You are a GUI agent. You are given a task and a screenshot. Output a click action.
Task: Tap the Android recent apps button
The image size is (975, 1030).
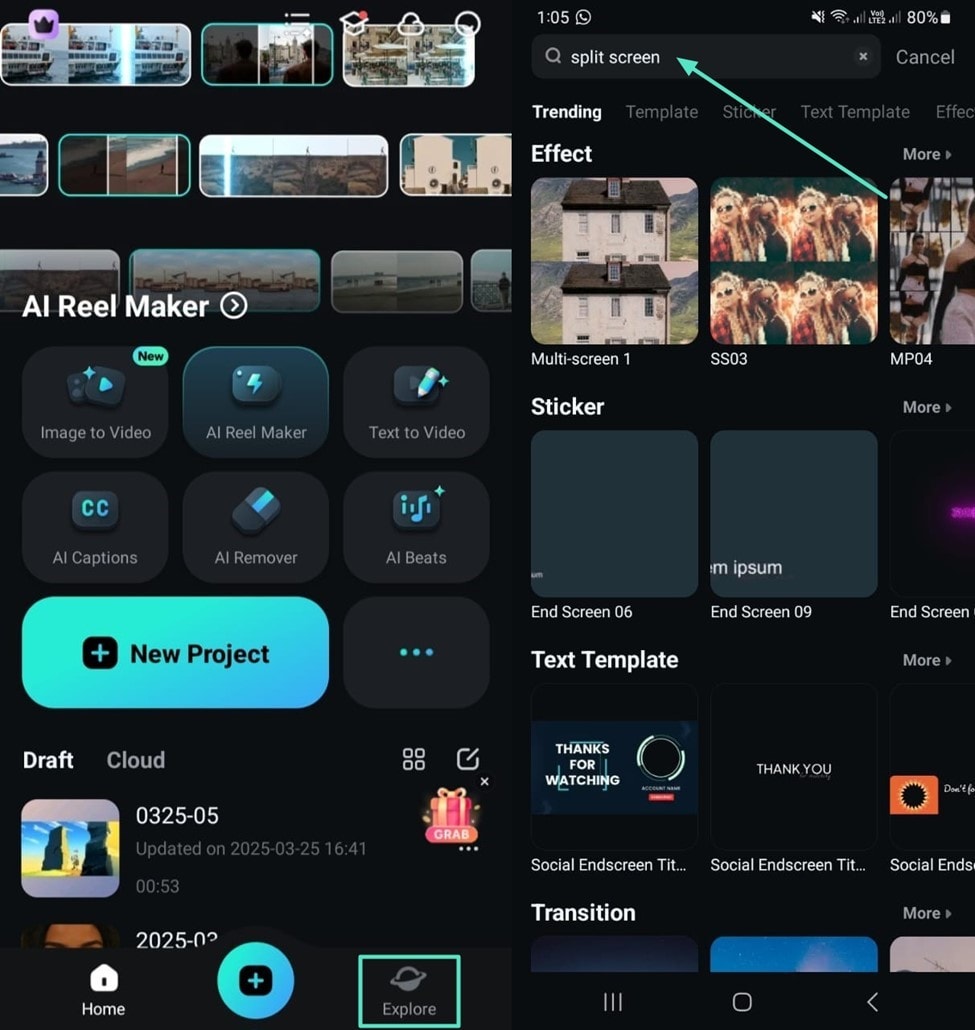(613, 1002)
